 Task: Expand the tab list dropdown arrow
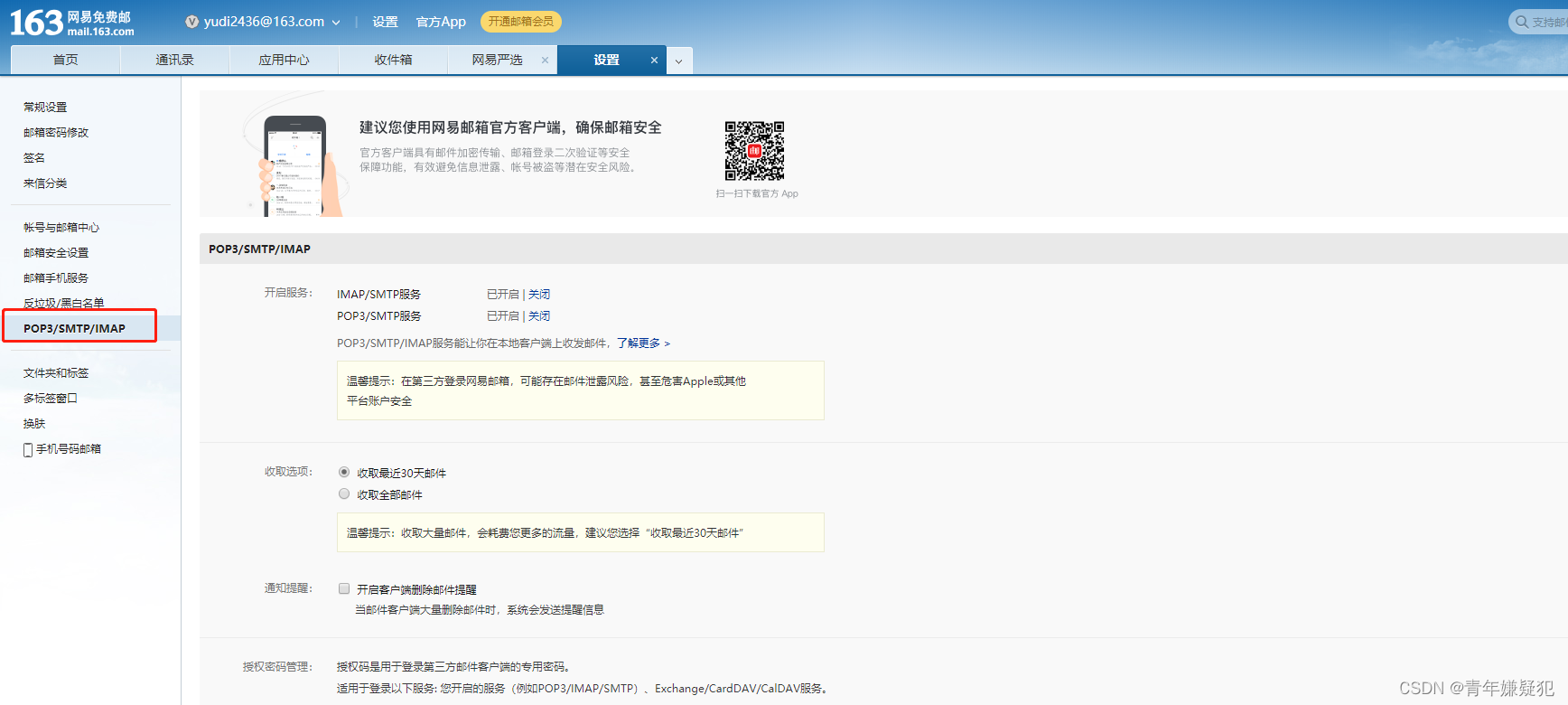click(679, 61)
